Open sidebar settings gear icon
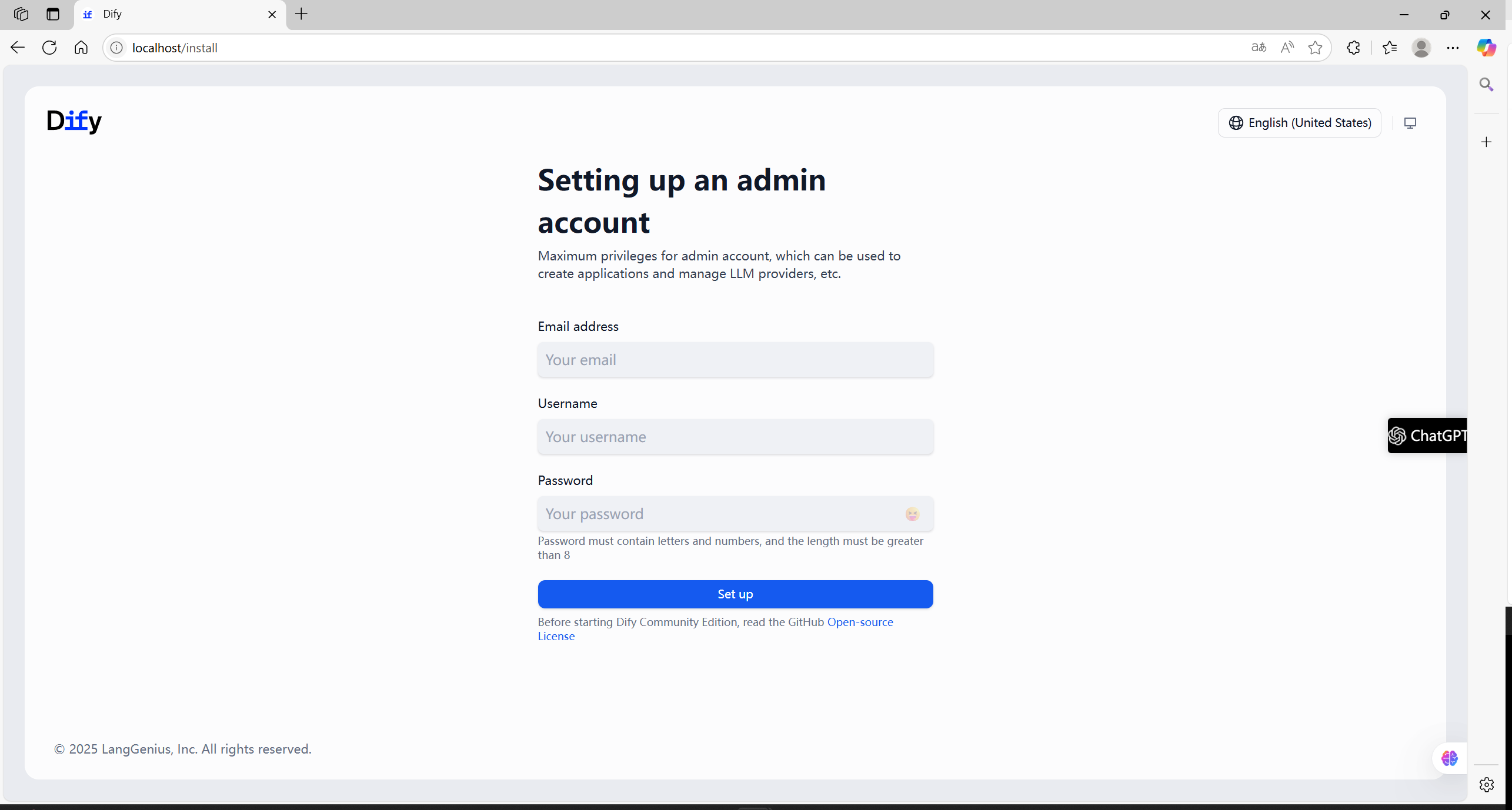Image resolution: width=1512 pixels, height=810 pixels. pos(1486,784)
